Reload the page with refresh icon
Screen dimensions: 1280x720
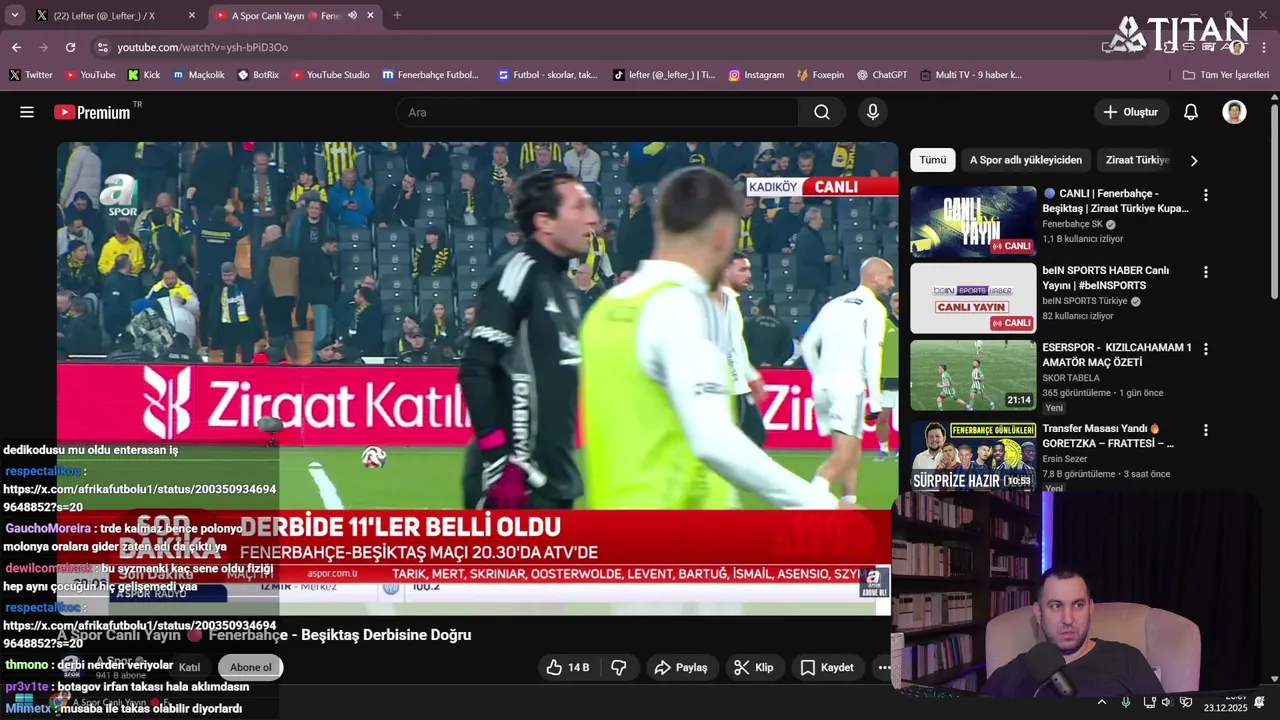pyautogui.click(x=70, y=47)
